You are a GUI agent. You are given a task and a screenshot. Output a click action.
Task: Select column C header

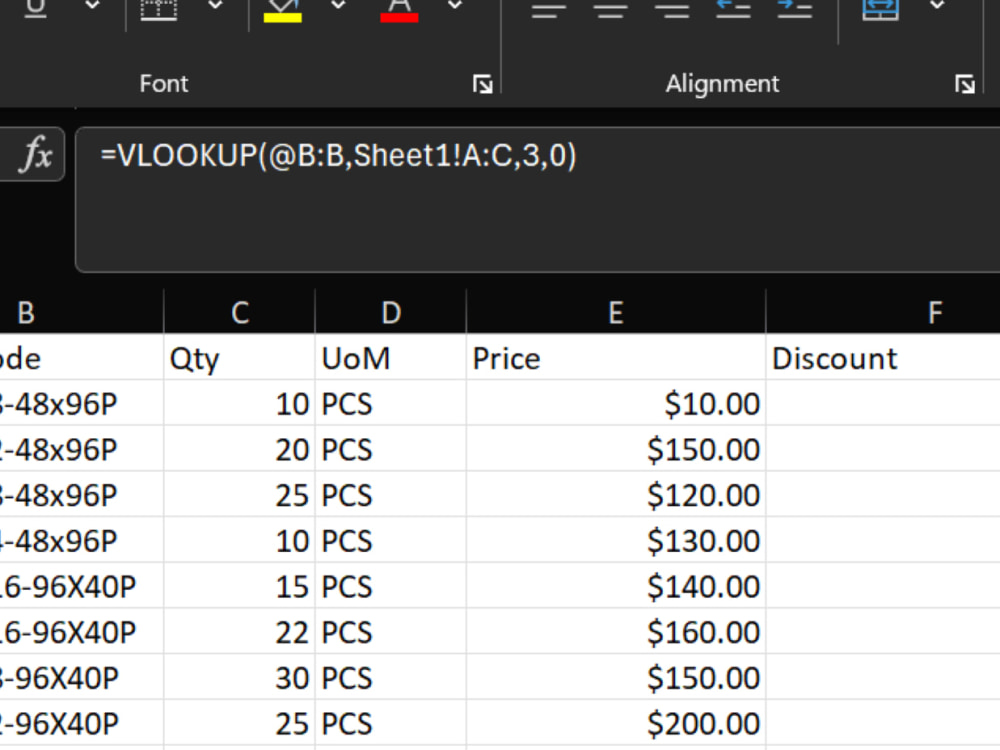pyautogui.click(x=240, y=312)
